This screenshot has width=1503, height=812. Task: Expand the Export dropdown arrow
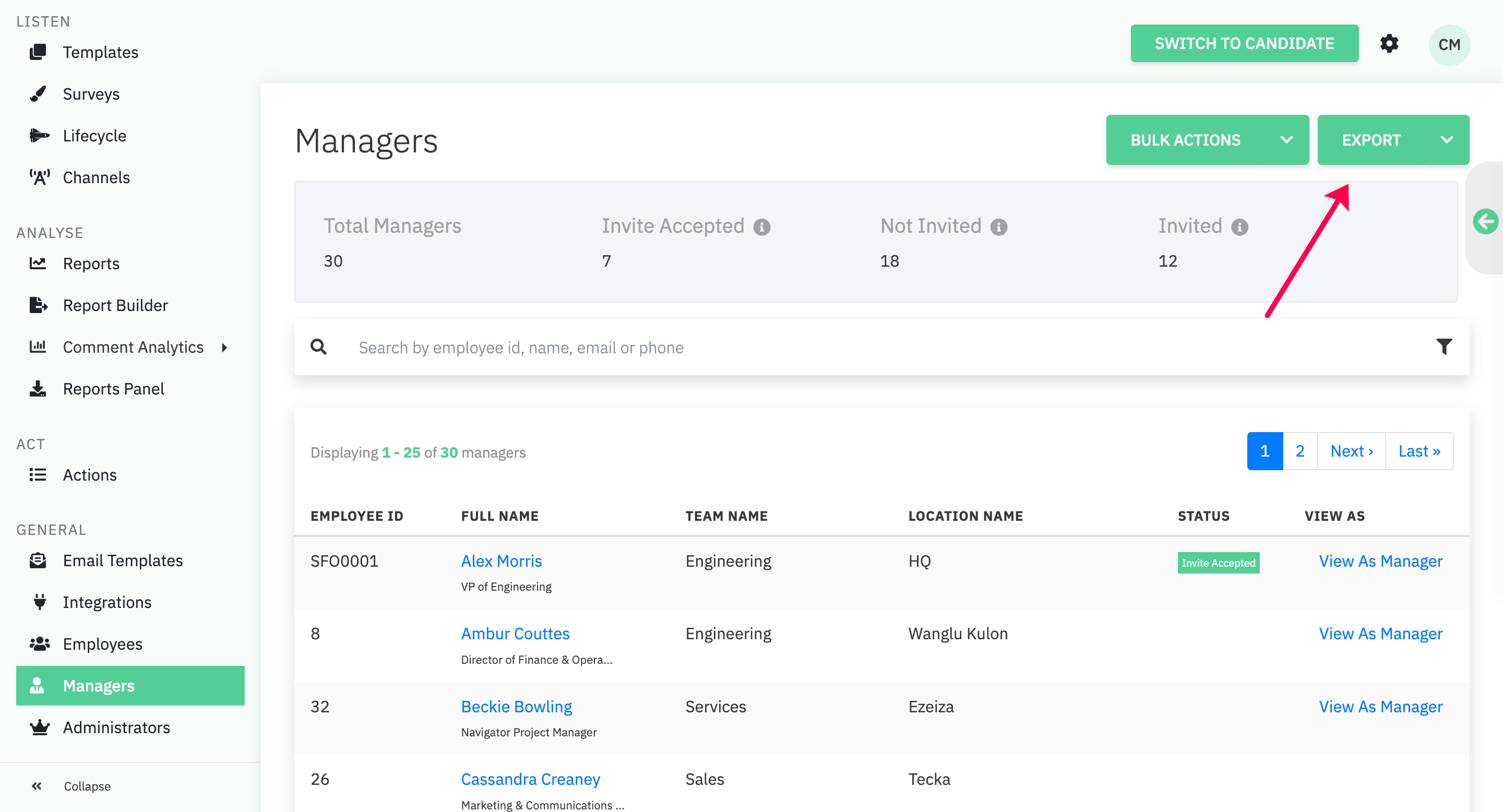click(1447, 140)
